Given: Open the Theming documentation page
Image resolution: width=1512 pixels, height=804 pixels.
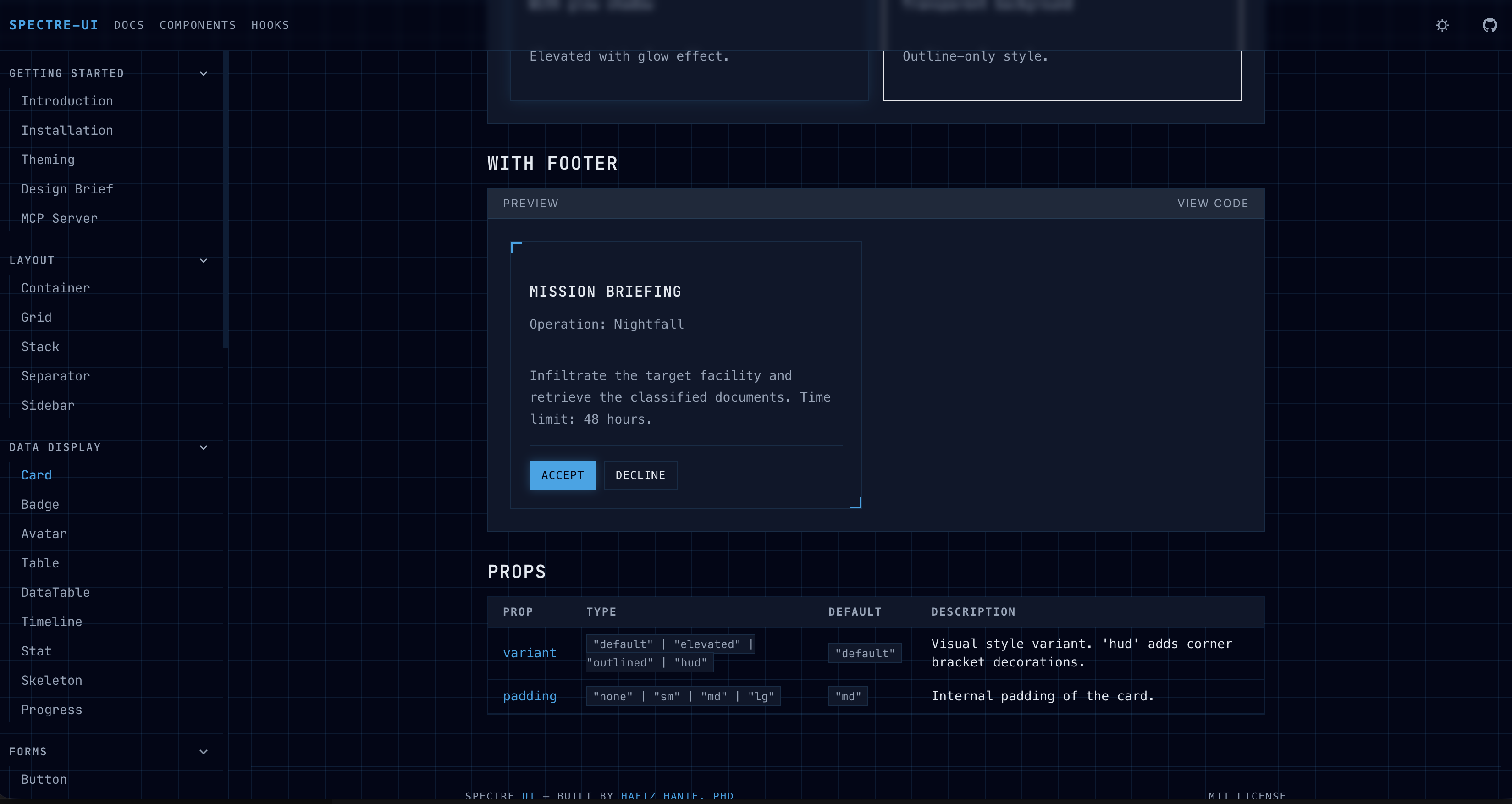Looking at the screenshot, I should point(48,160).
